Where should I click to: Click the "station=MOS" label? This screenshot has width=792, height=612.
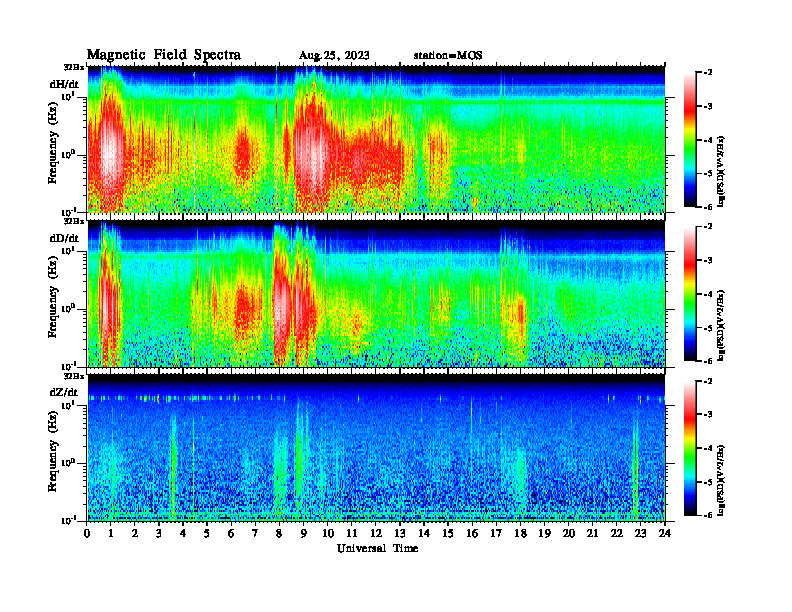click(x=448, y=56)
